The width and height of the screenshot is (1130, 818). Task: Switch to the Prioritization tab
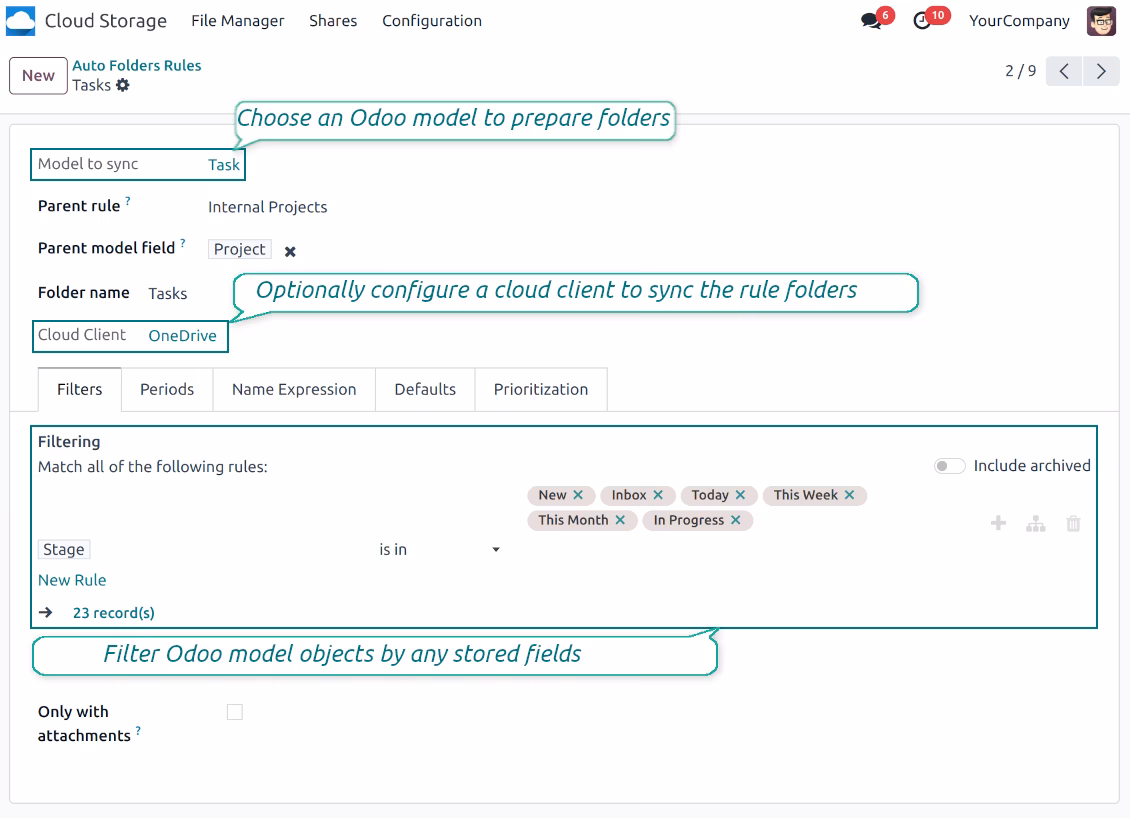[541, 389]
